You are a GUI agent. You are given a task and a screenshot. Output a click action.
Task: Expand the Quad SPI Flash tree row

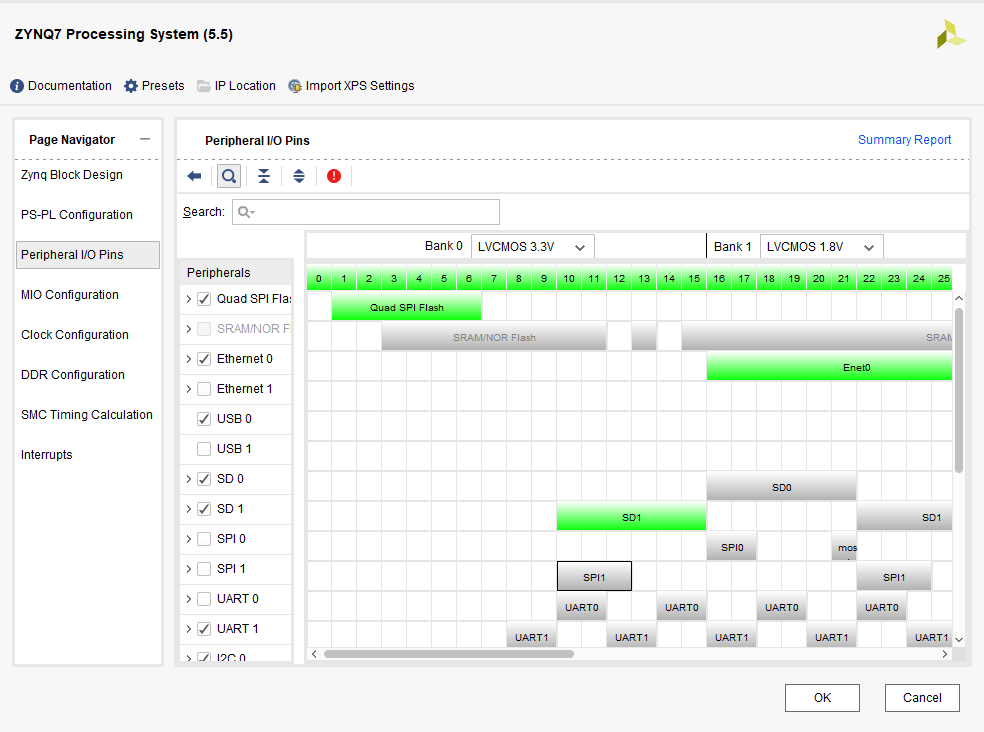tap(188, 299)
